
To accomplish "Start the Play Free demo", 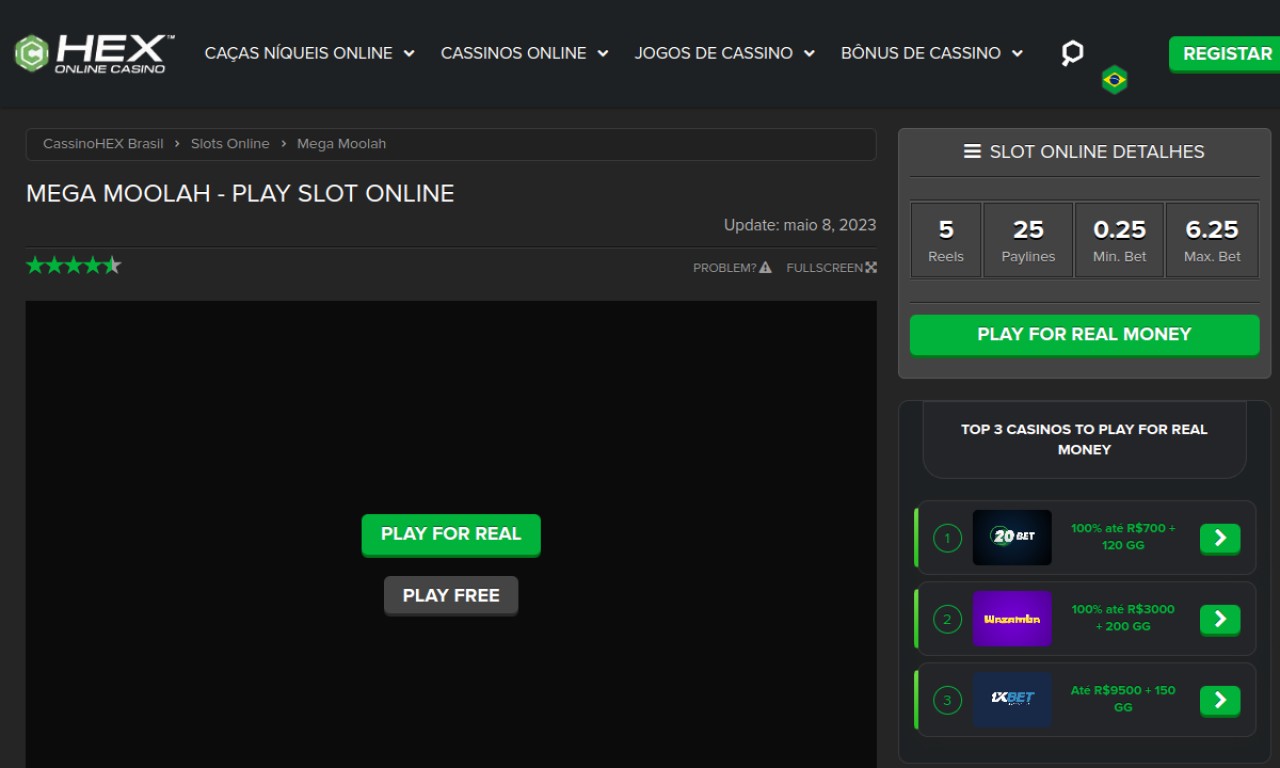I will (x=451, y=595).
